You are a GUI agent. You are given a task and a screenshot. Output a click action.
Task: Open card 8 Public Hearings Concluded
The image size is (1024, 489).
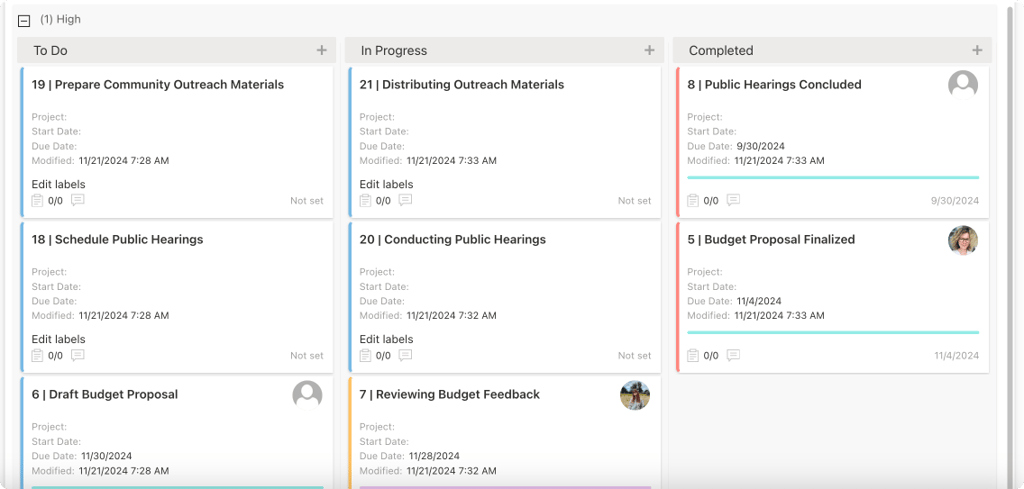(x=774, y=84)
